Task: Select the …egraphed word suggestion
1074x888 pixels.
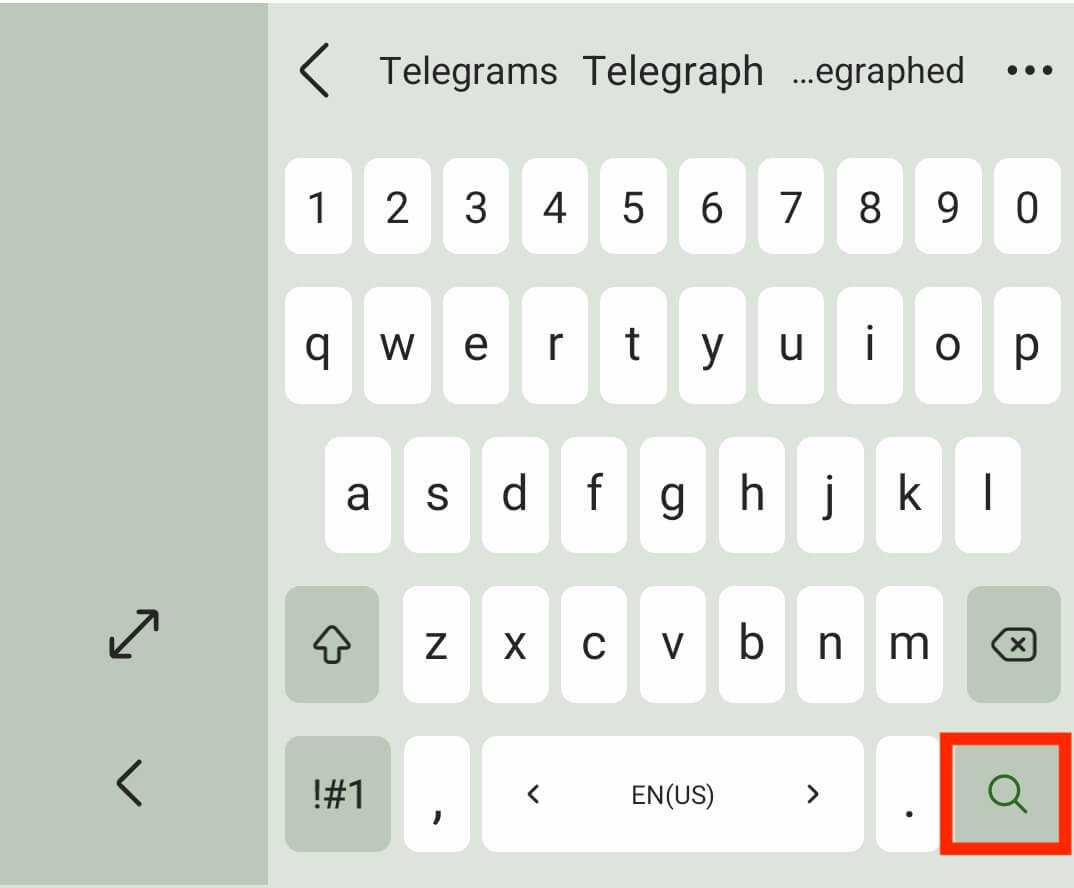Action: pyautogui.click(x=878, y=72)
